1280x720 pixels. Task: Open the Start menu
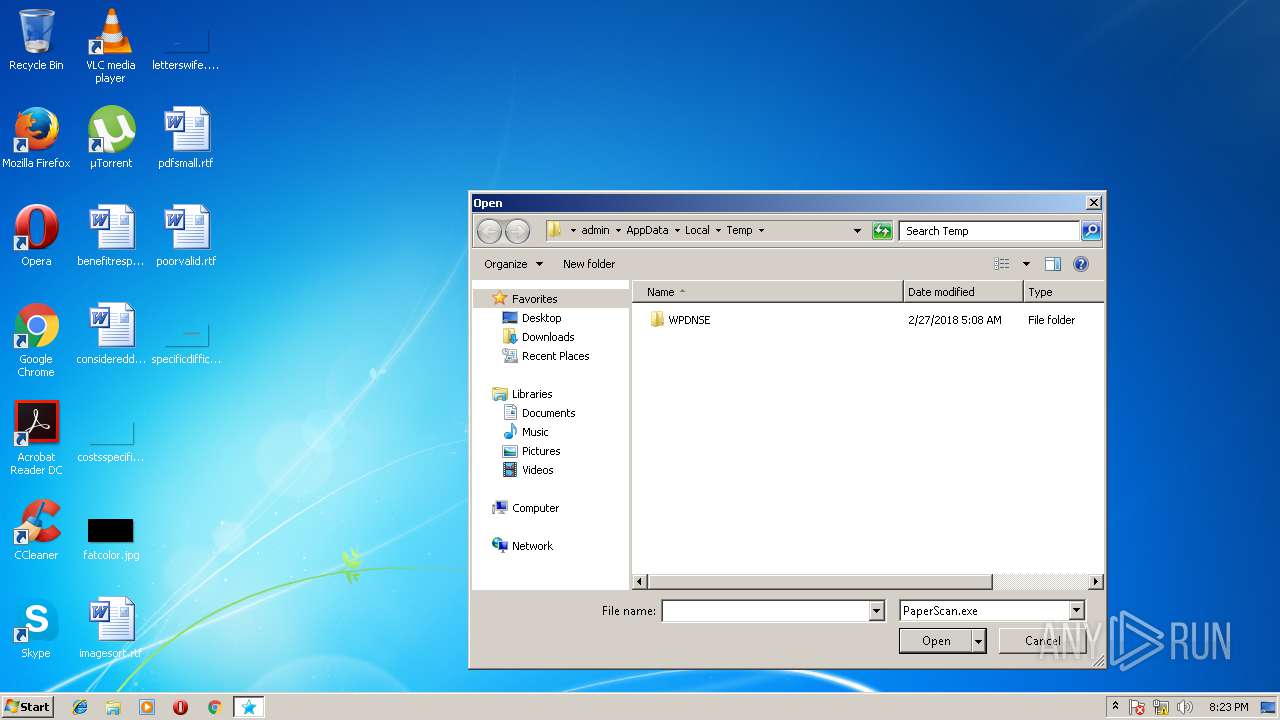[x=27, y=707]
